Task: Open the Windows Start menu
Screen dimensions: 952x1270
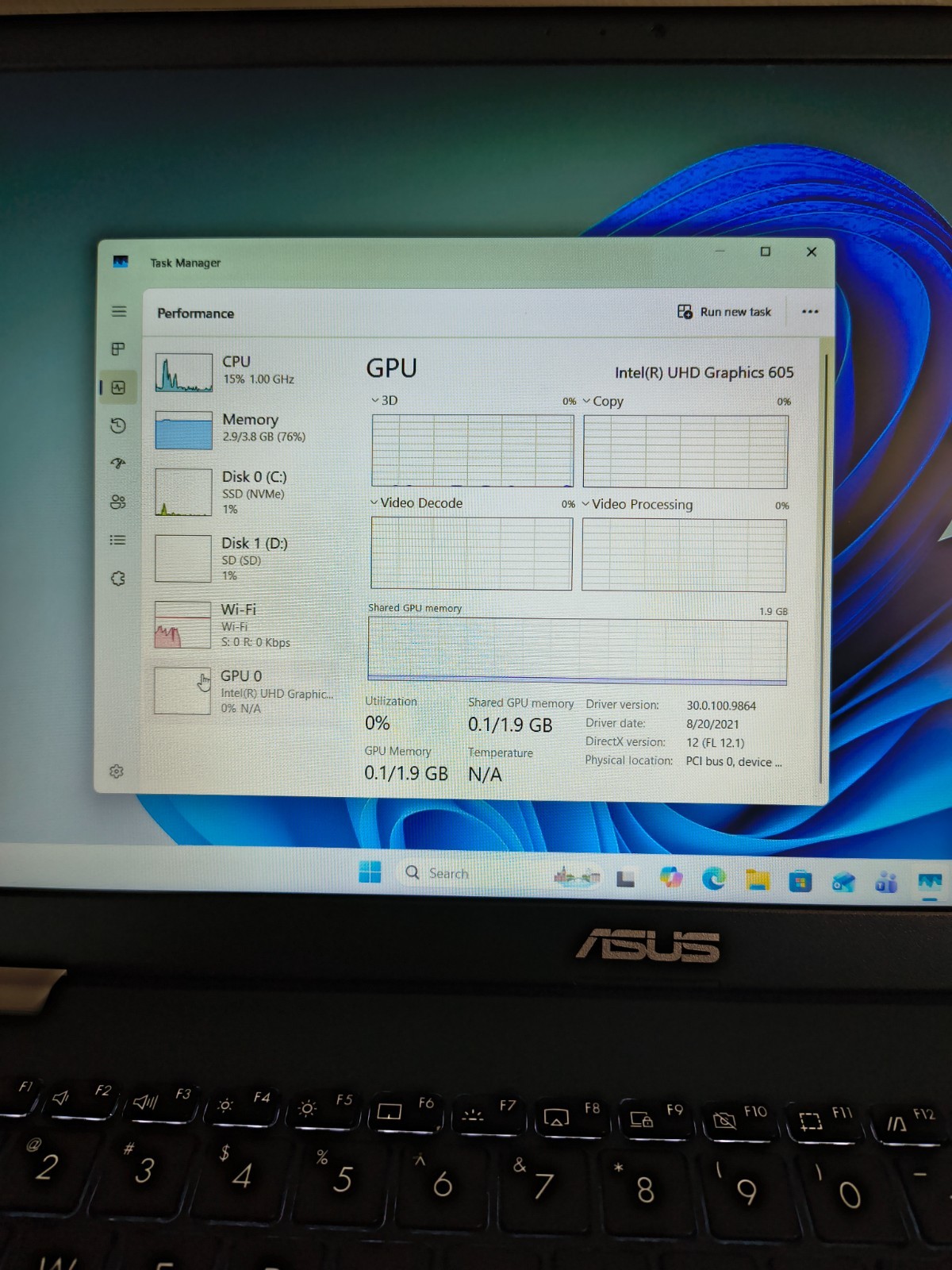Action: 370,872
